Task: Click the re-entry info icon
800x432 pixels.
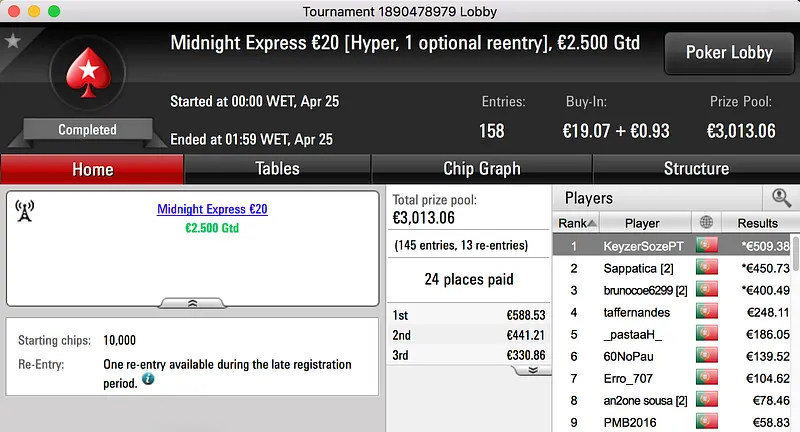Action: coord(148,380)
